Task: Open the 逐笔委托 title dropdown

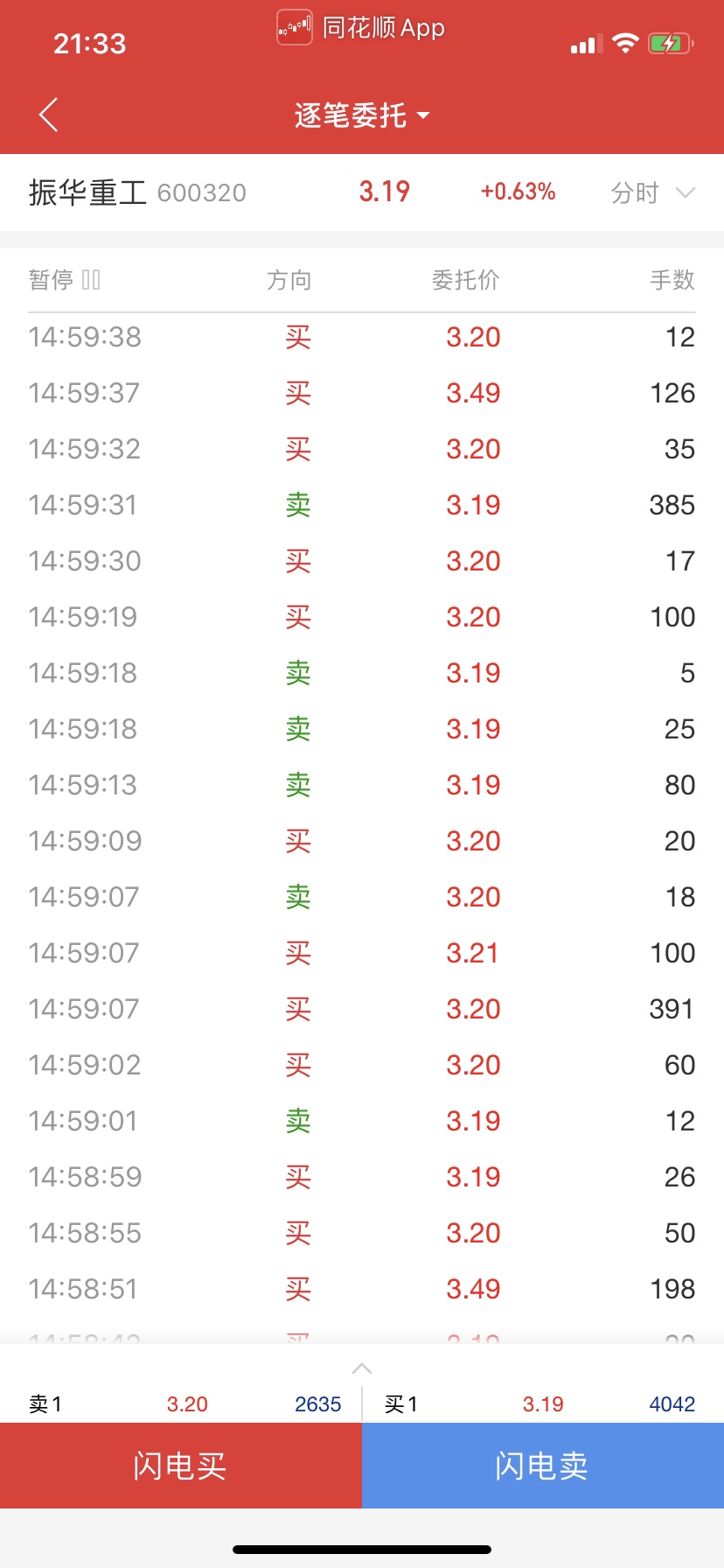Action: pyautogui.click(x=361, y=115)
